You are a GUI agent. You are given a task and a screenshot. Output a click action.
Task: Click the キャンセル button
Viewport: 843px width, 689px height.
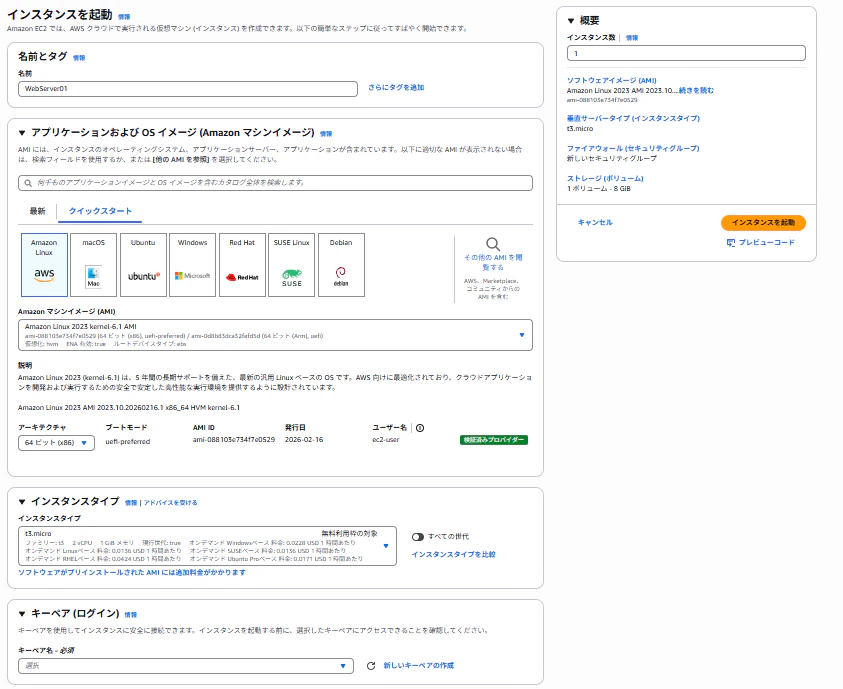(595, 223)
